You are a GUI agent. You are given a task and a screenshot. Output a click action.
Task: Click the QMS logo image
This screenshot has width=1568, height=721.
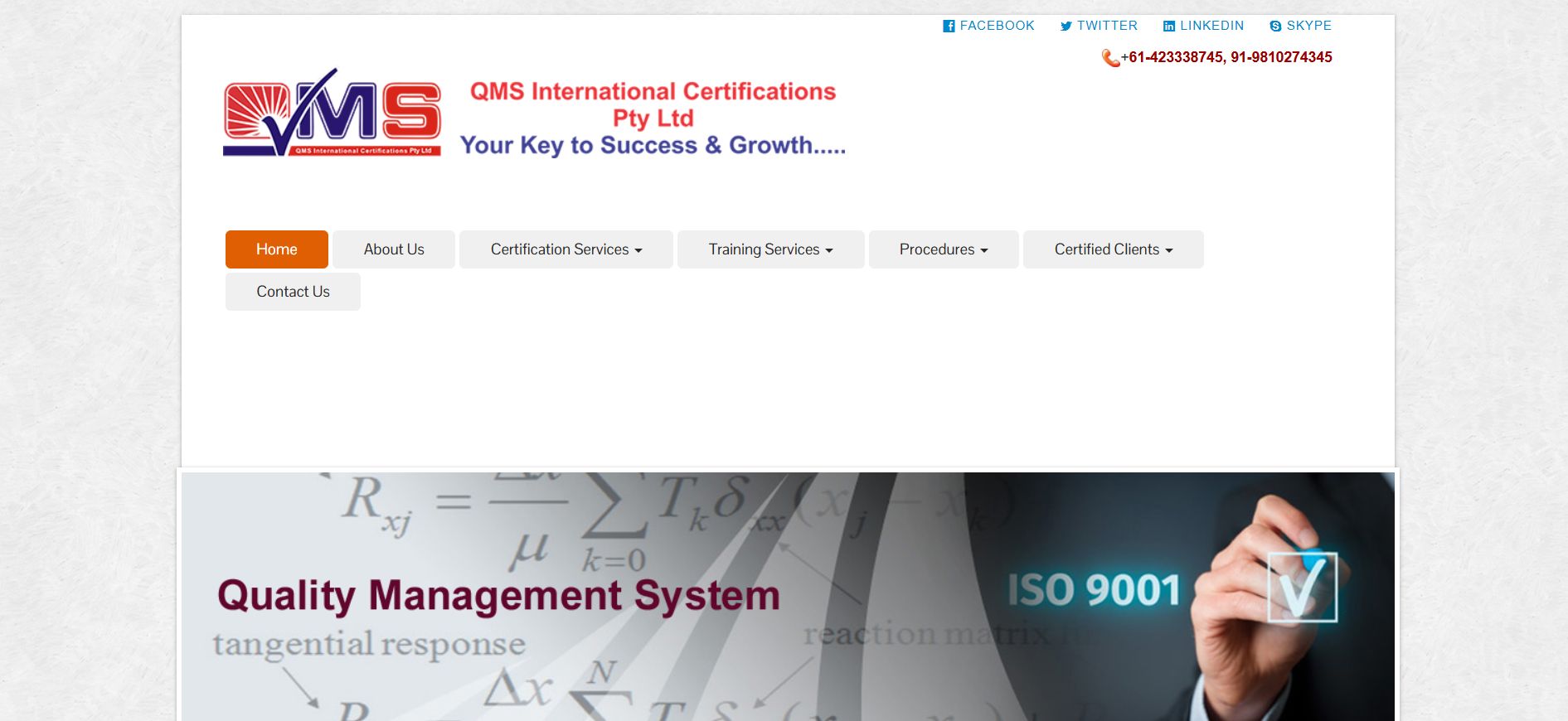click(332, 113)
